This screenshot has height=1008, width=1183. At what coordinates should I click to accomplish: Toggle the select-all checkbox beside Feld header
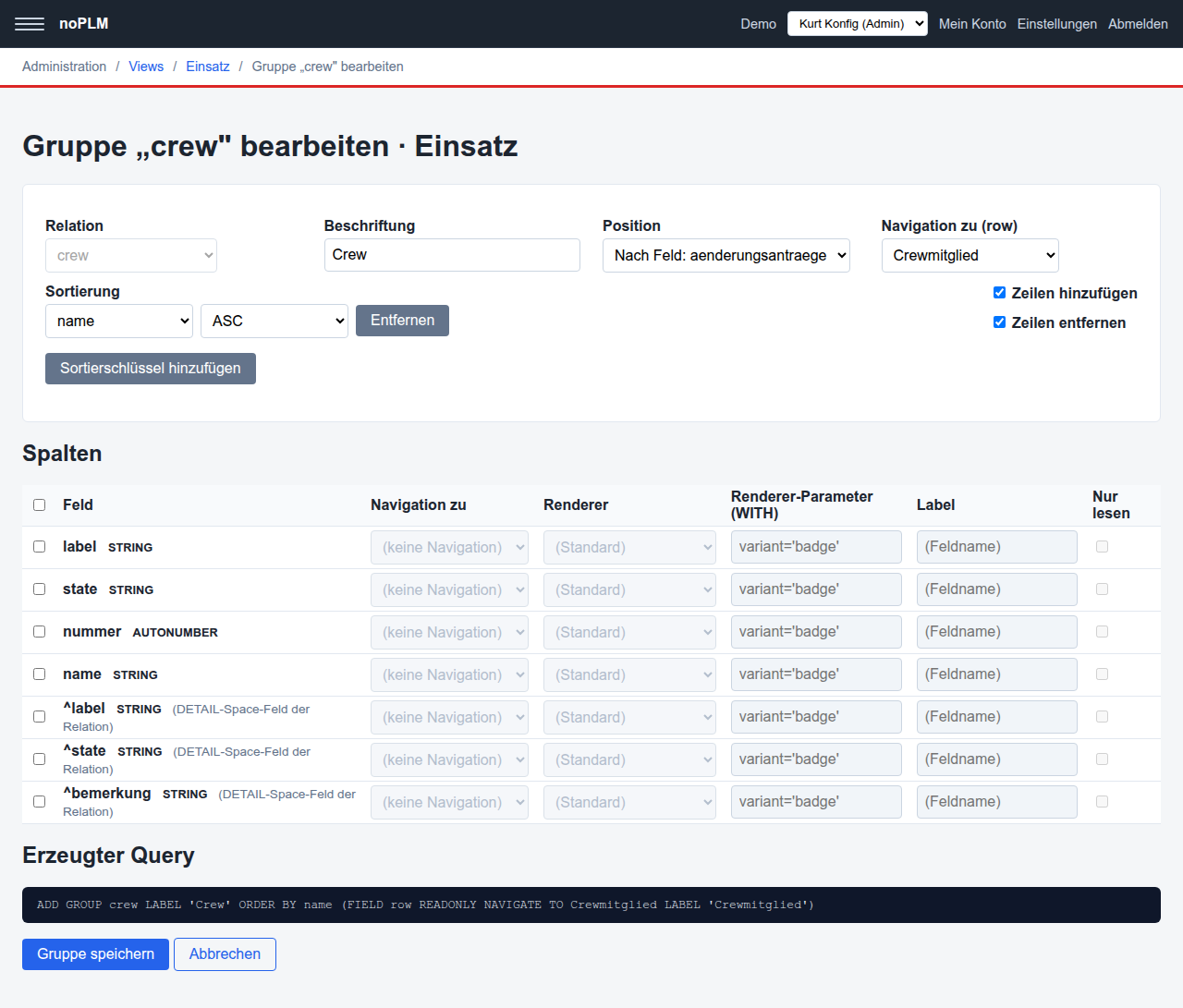(40, 504)
